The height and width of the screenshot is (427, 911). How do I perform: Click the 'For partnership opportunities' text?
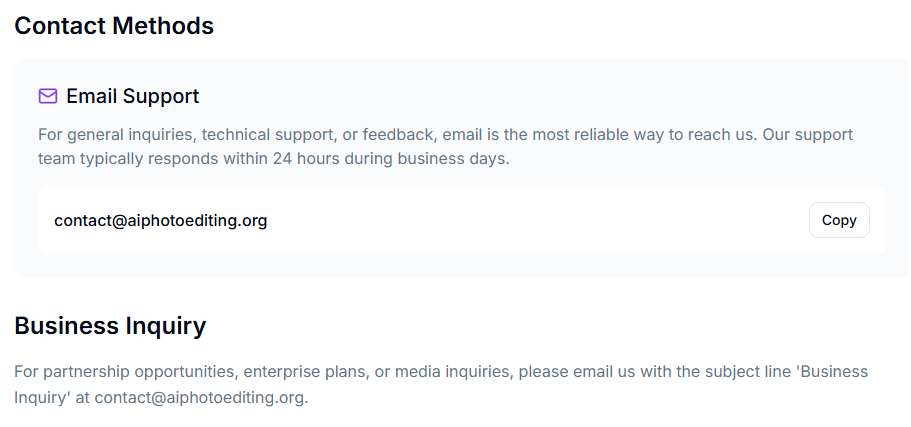tap(126, 371)
